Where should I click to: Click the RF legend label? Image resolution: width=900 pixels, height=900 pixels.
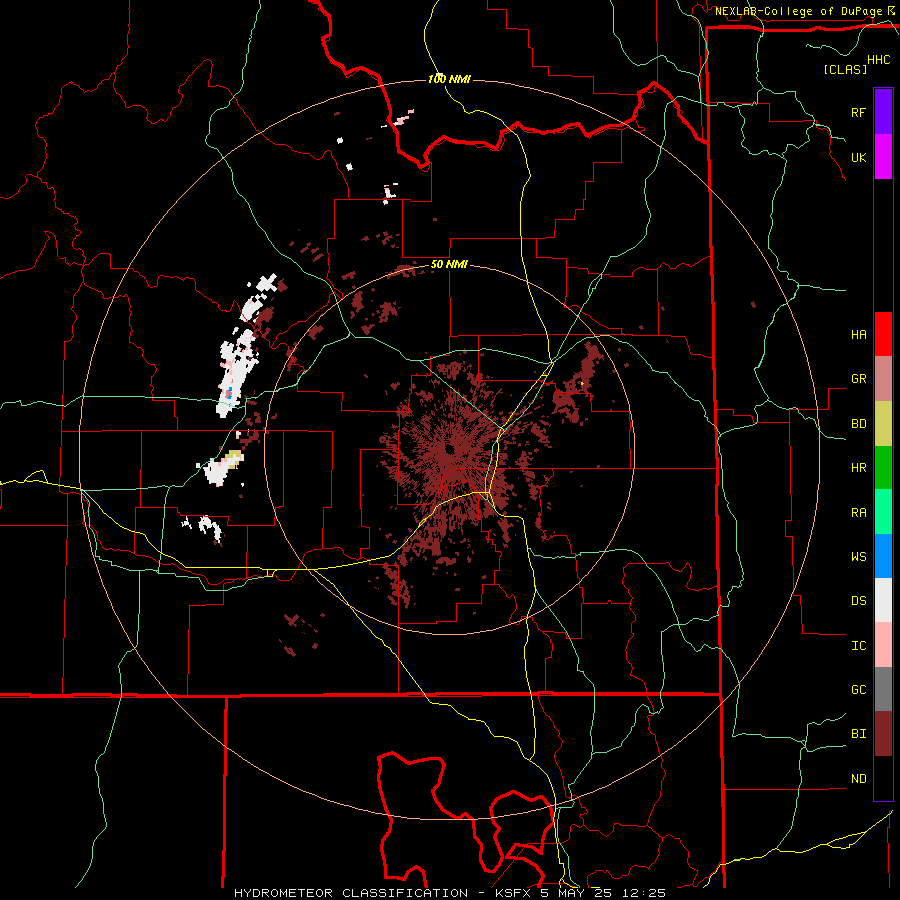[858, 112]
